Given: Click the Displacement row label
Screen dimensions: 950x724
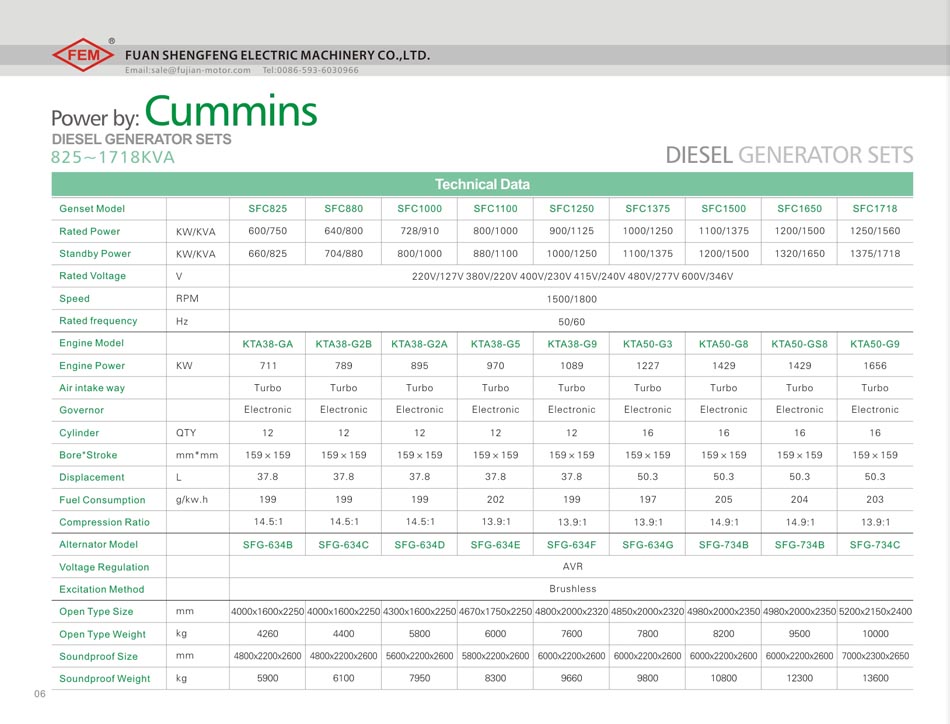Looking at the screenshot, I should tap(91, 477).
